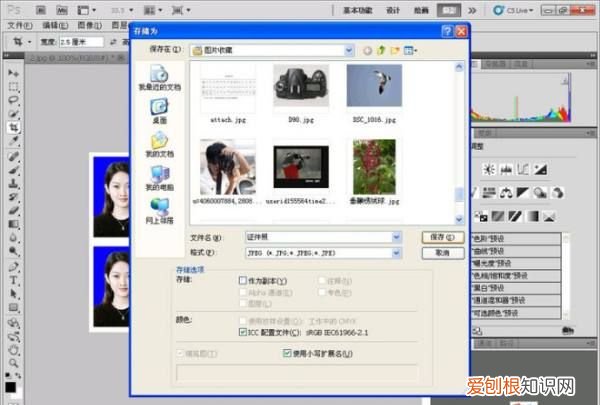Viewport: 600px width, 405px height.
Task: Click the black foreground color swatch
Action: [10, 387]
